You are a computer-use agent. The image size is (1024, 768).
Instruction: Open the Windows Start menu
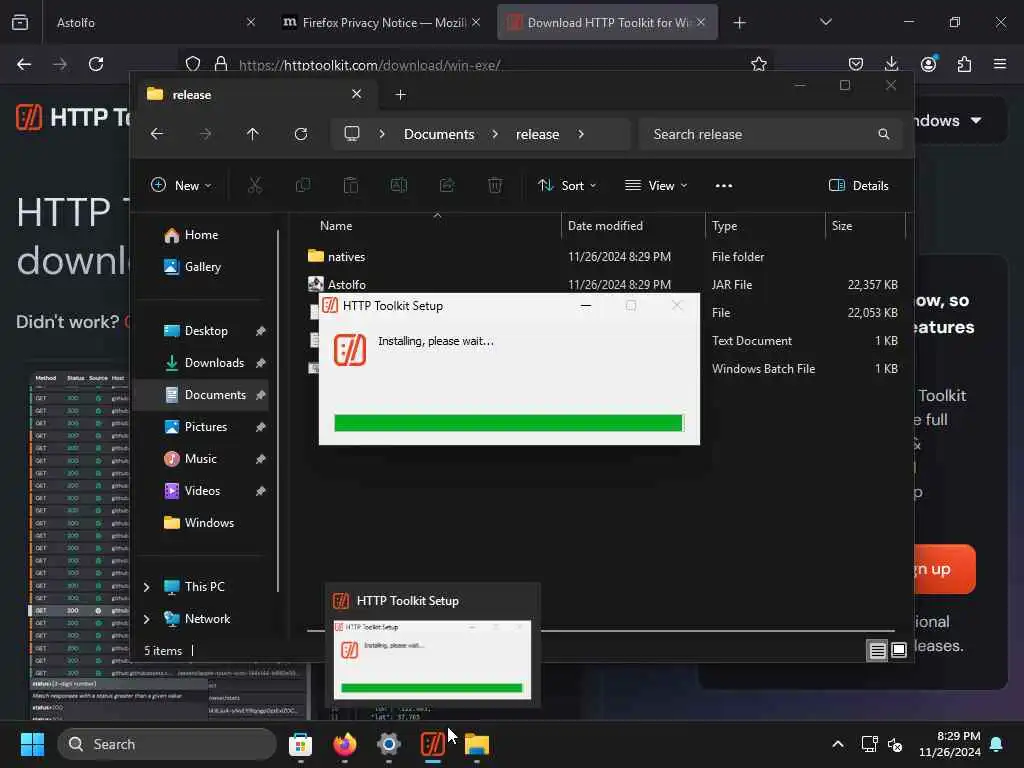32,744
